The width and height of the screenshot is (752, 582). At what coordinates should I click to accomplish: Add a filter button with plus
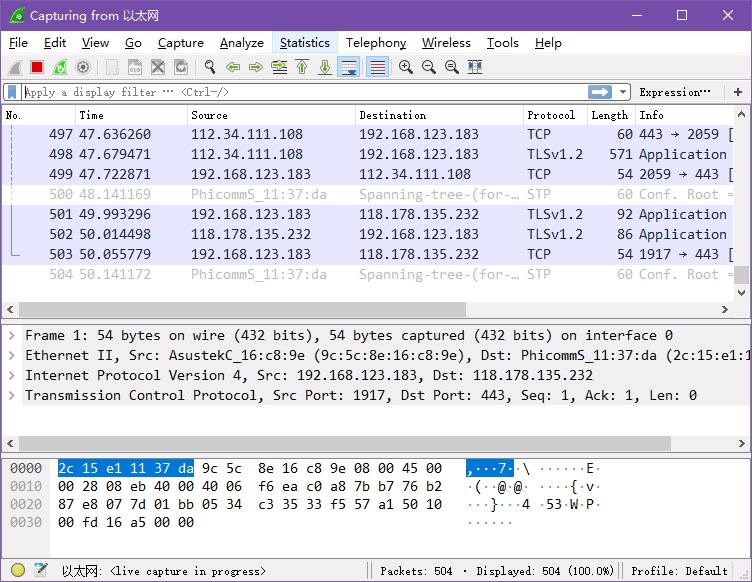click(x=738, y=92)
